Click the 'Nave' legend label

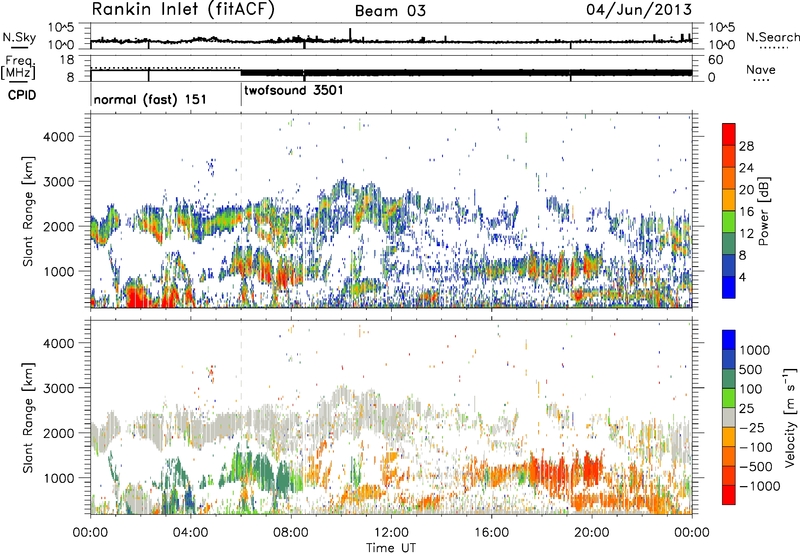pos(761,69)
